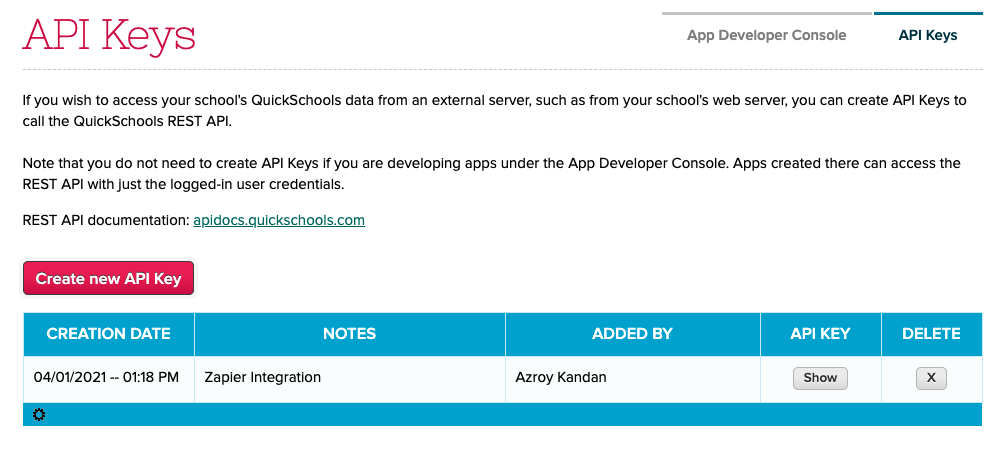Image resolution: width=1007 pixels, height=454 pixels.
Task: Click the note about App Developer Console apps
Action: [x=491, y=173]
